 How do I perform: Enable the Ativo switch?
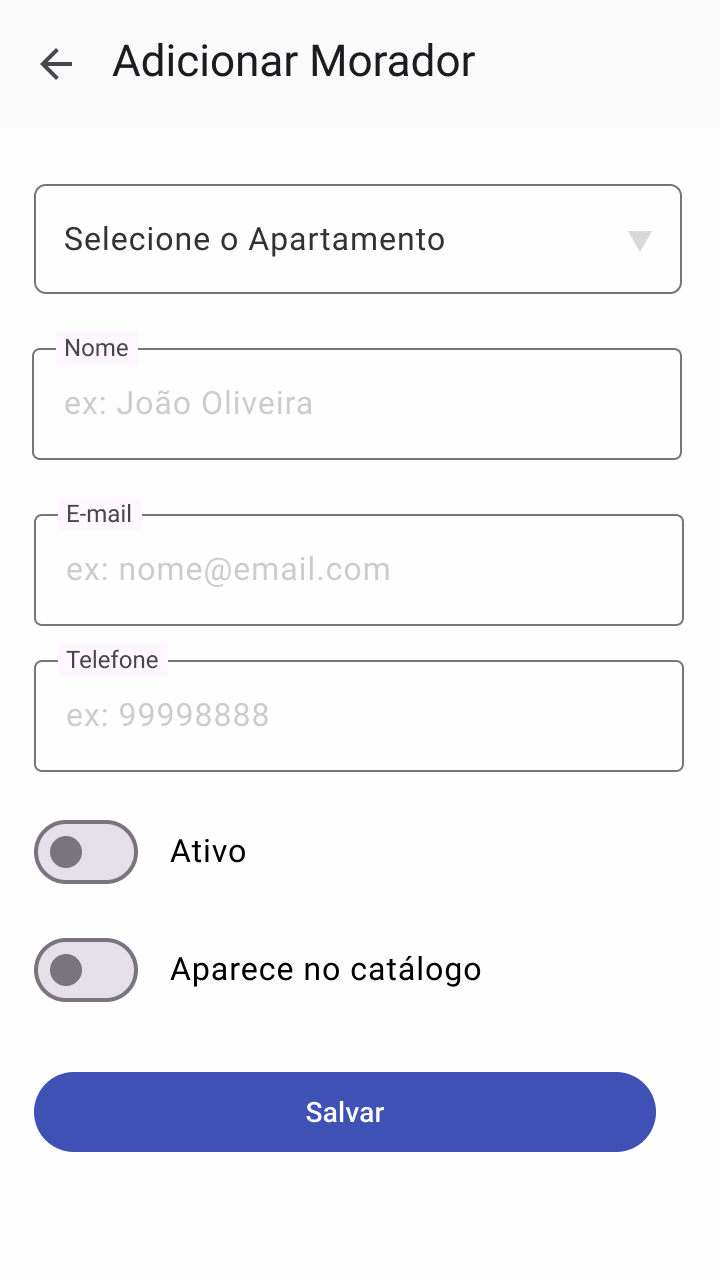pos(86,852)
